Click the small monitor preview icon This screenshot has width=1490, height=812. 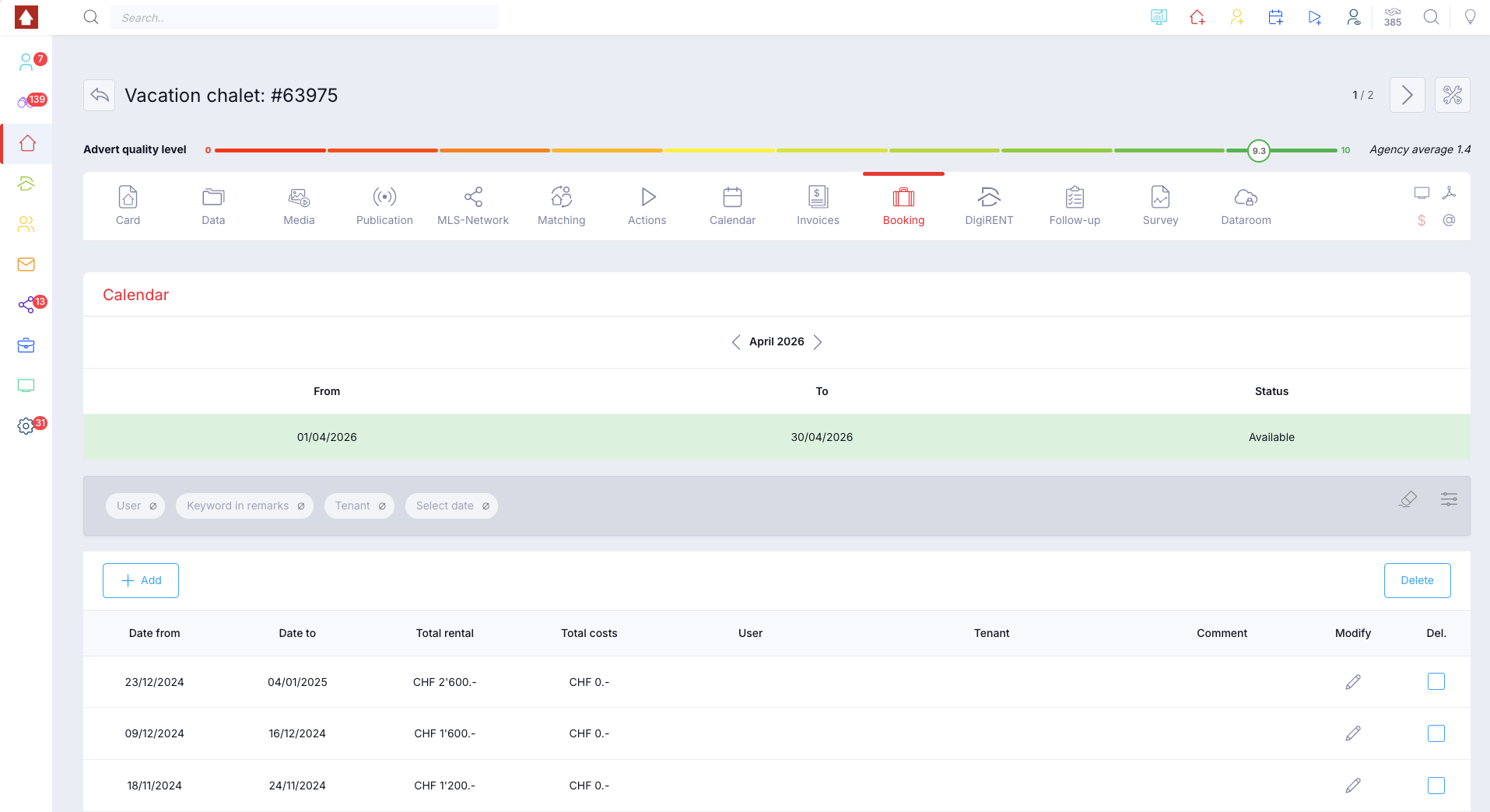tap(1422, 193)
